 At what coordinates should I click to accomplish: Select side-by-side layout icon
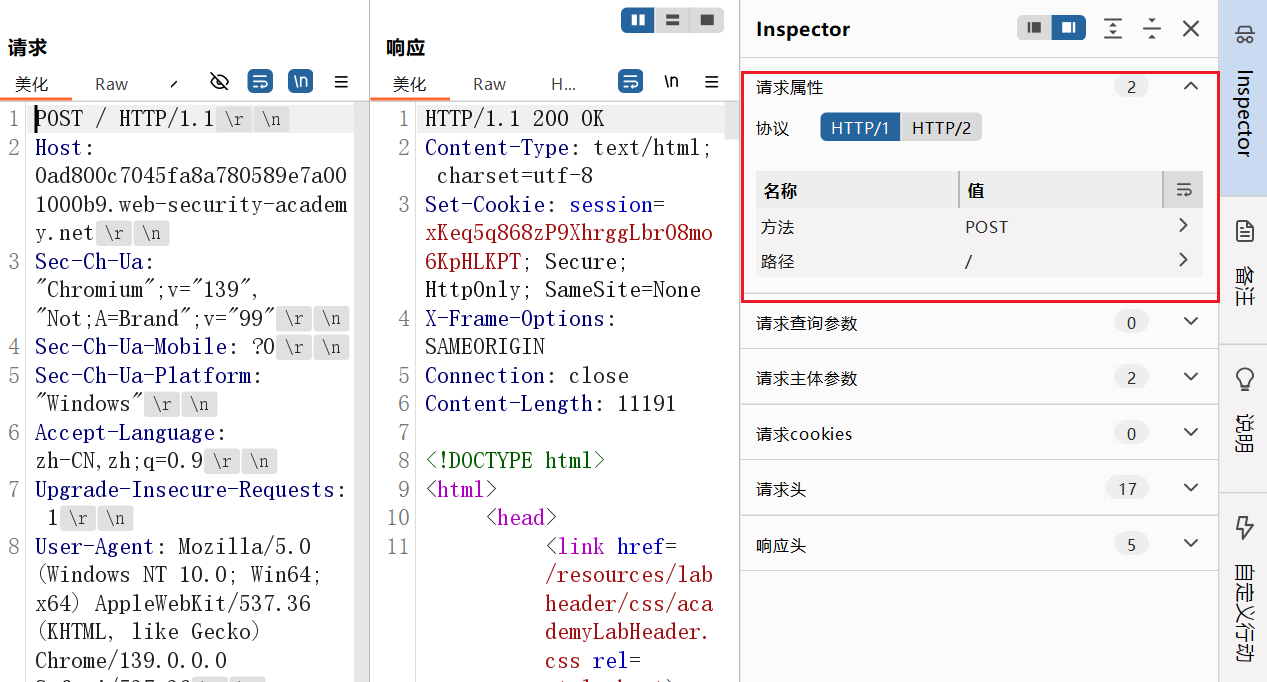[637, 20]
